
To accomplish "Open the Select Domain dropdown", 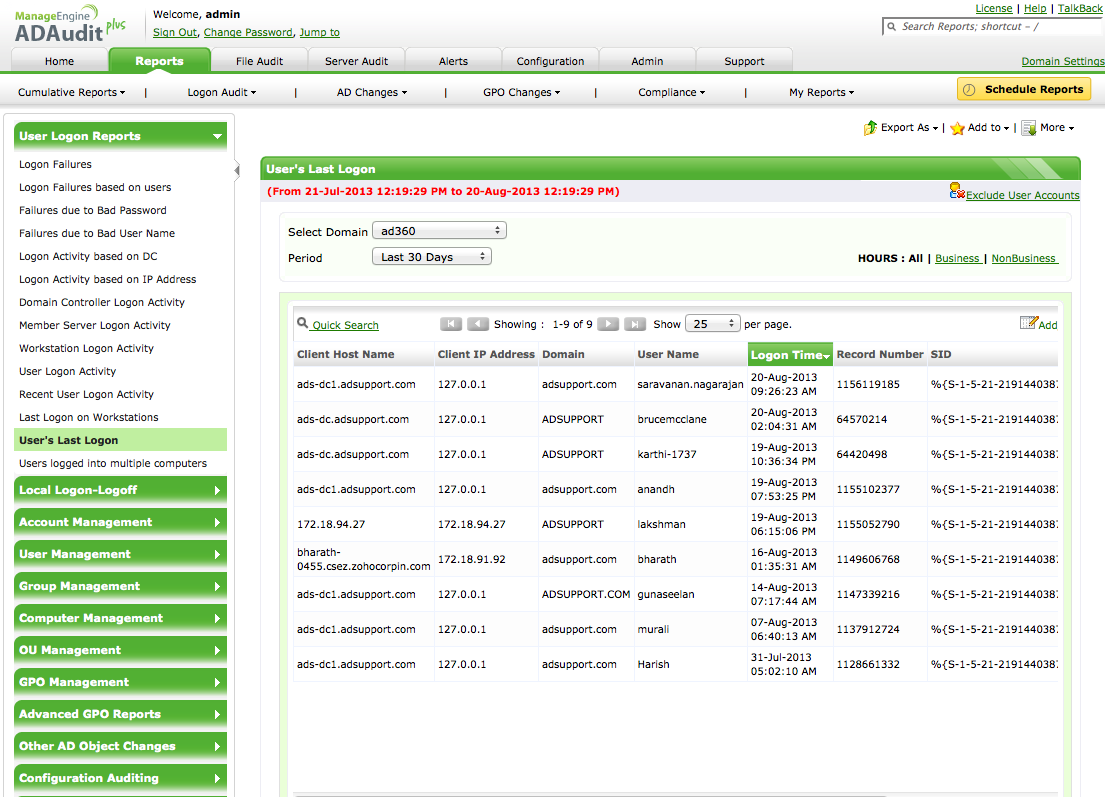I will pyautogui.click(x=439, y=231).
